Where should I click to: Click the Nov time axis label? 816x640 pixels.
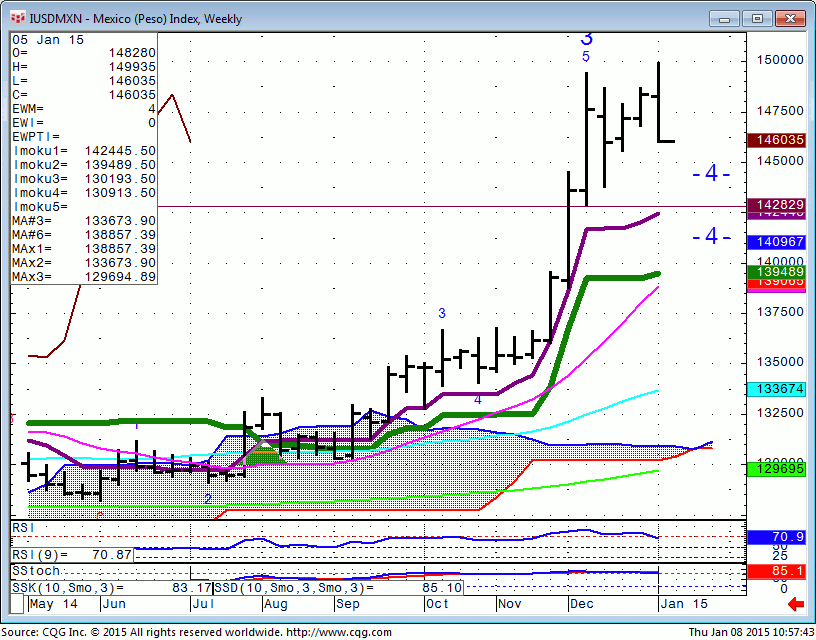click(x=509, y=604)
